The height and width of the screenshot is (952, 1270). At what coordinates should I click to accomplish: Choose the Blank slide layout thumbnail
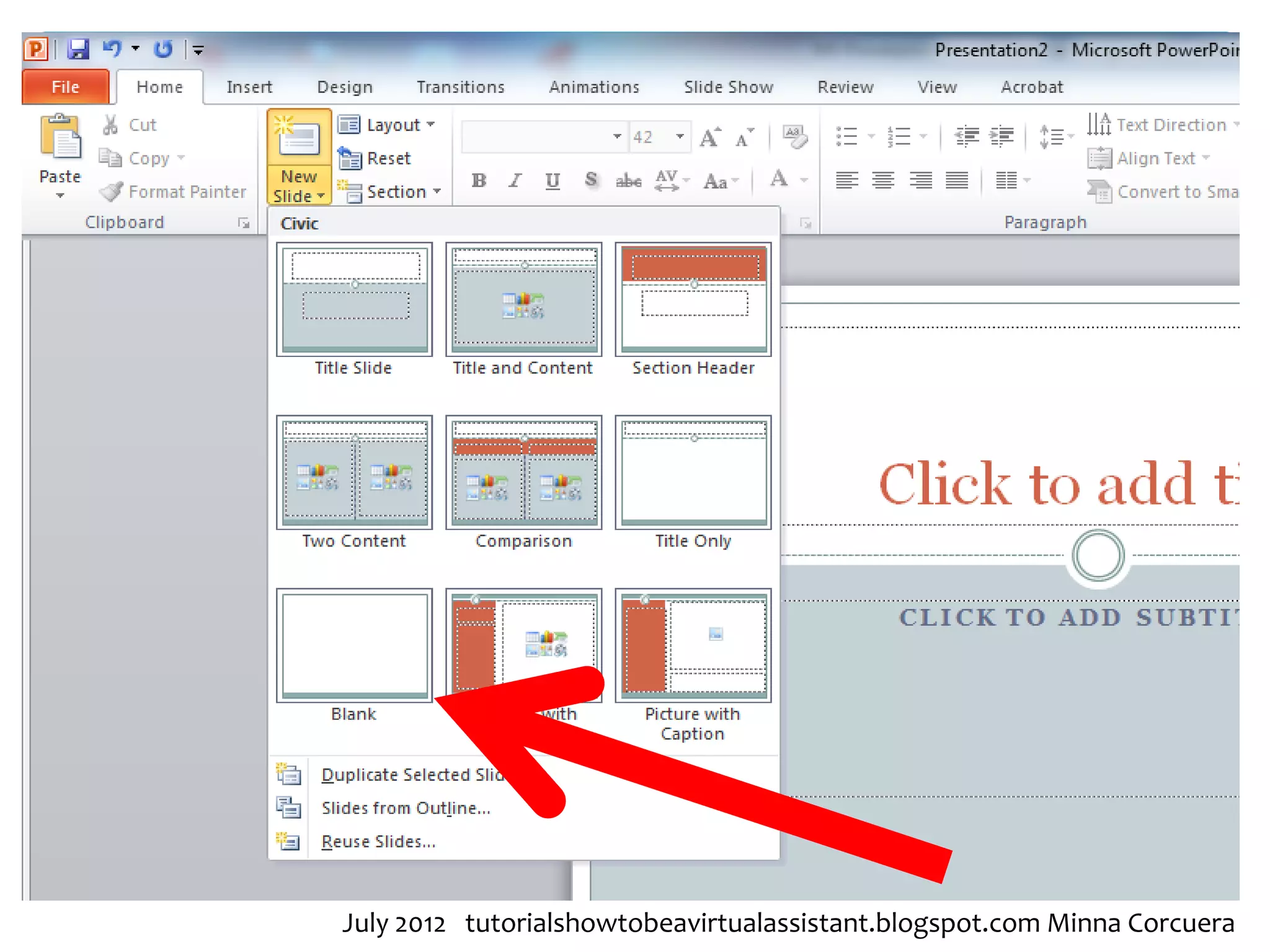click(354, 645)
